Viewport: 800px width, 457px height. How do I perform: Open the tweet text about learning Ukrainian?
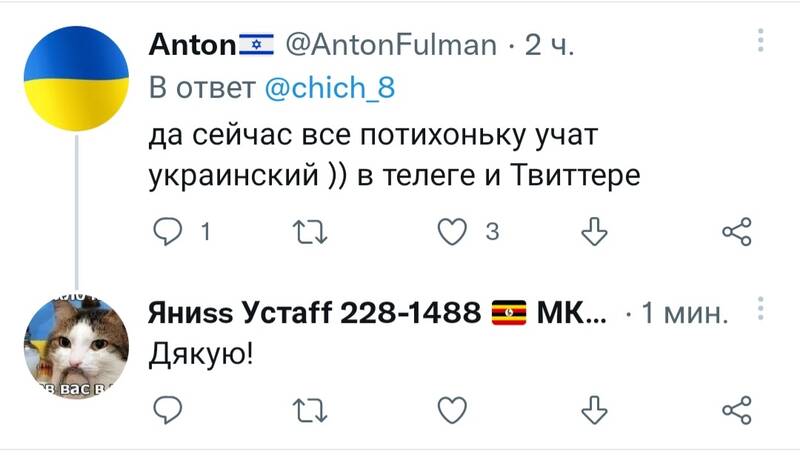(x=394, y=155)
